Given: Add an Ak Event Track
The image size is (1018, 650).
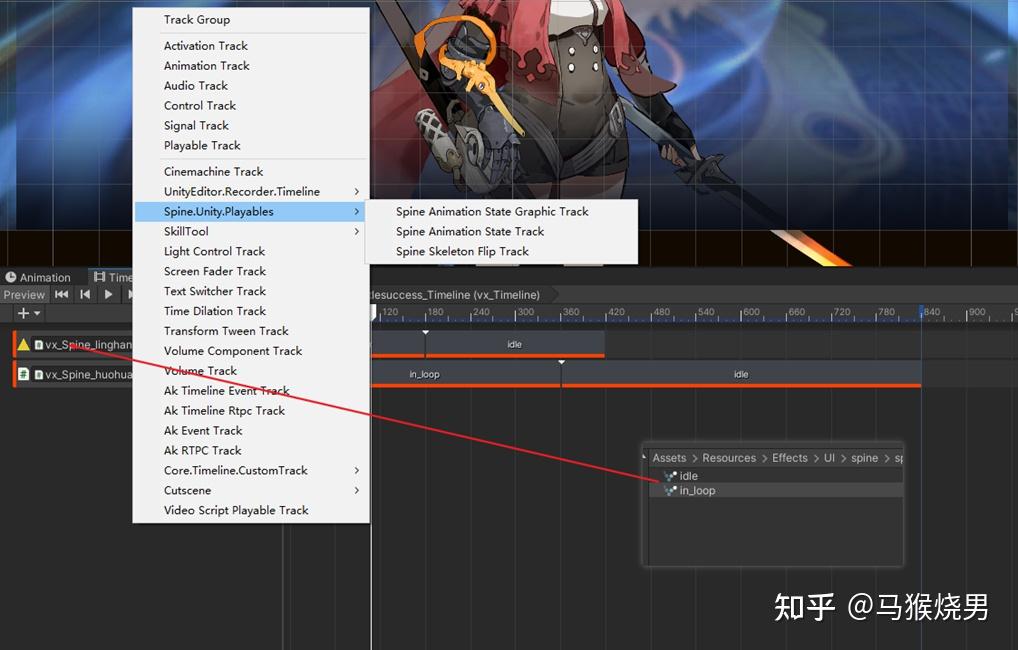Looking at the screenshot, I should pyautogui.click(x=251, y=431).
